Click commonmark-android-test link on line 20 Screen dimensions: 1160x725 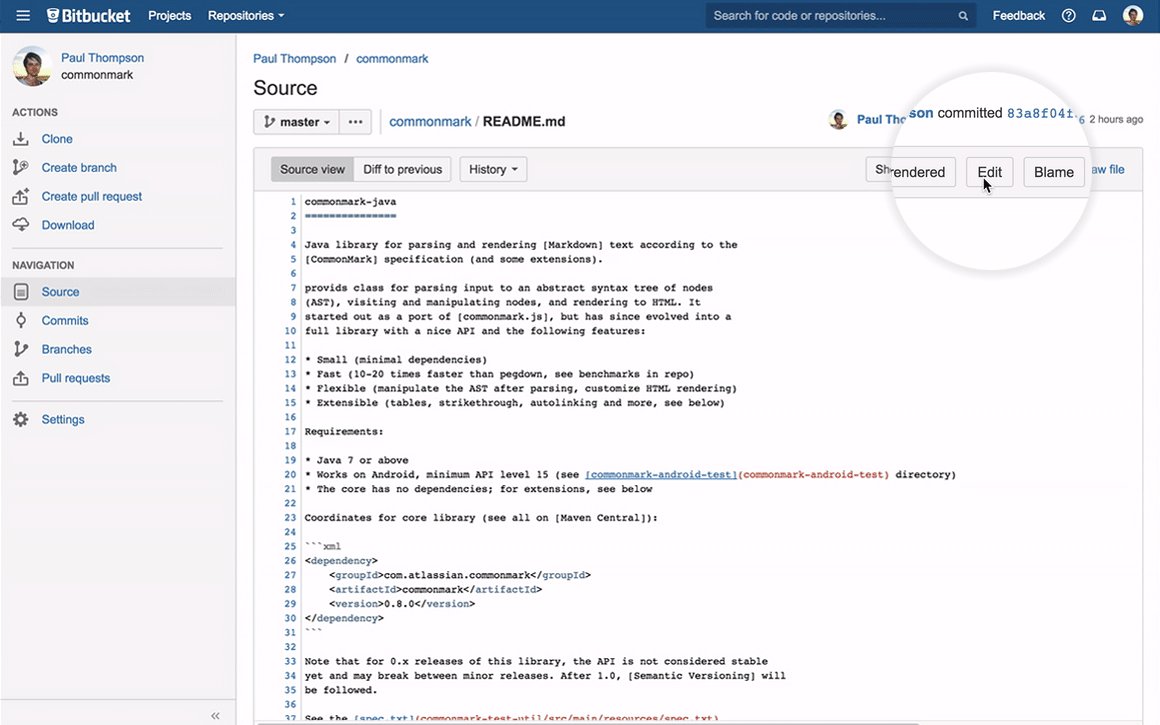coord(661,475)
